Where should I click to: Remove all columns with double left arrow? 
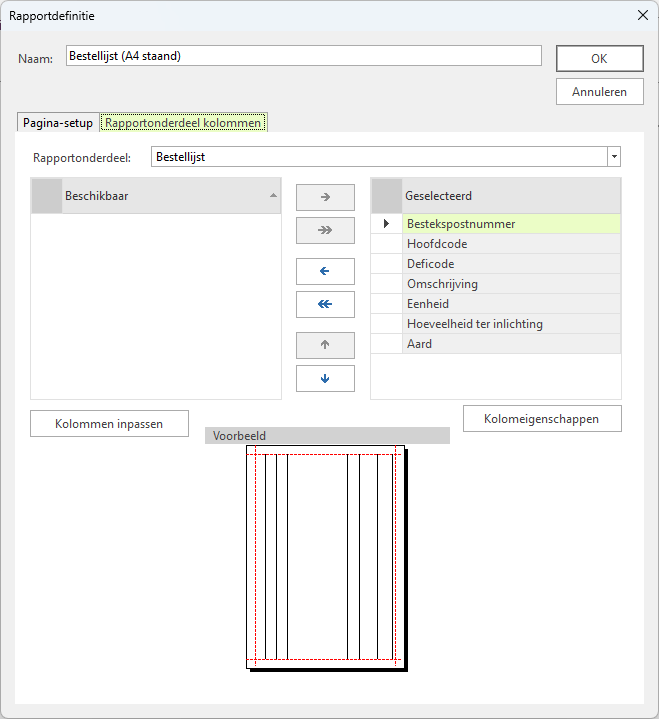tap(325, 304)
